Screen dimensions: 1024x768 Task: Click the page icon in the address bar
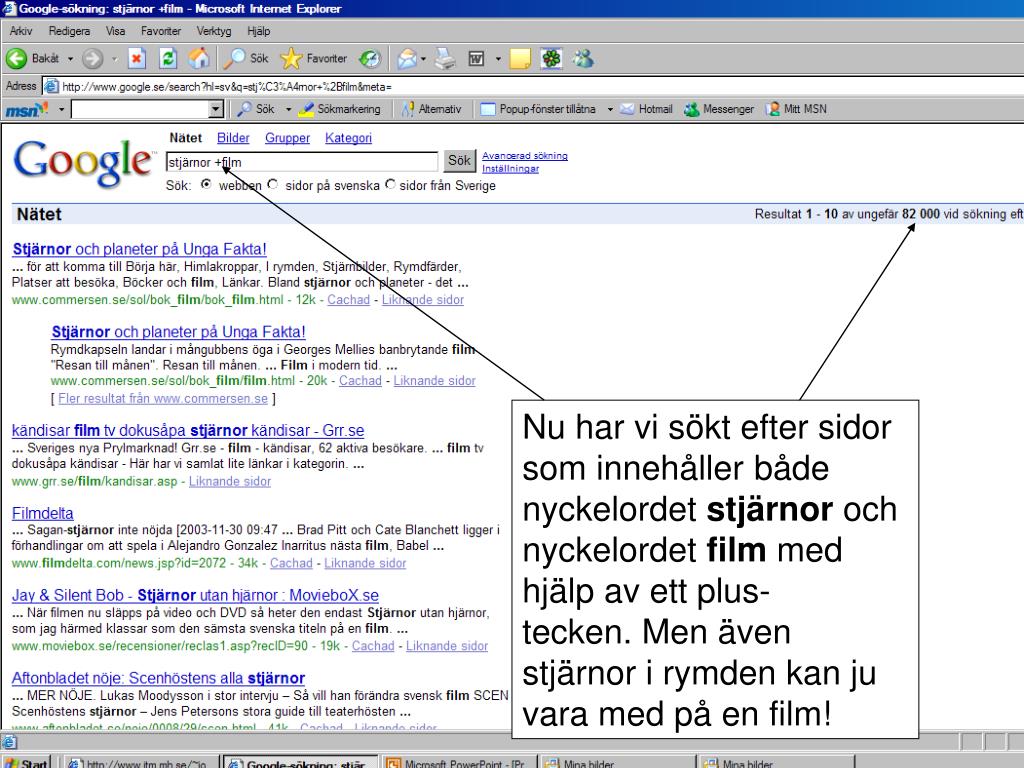click(51, 86)
